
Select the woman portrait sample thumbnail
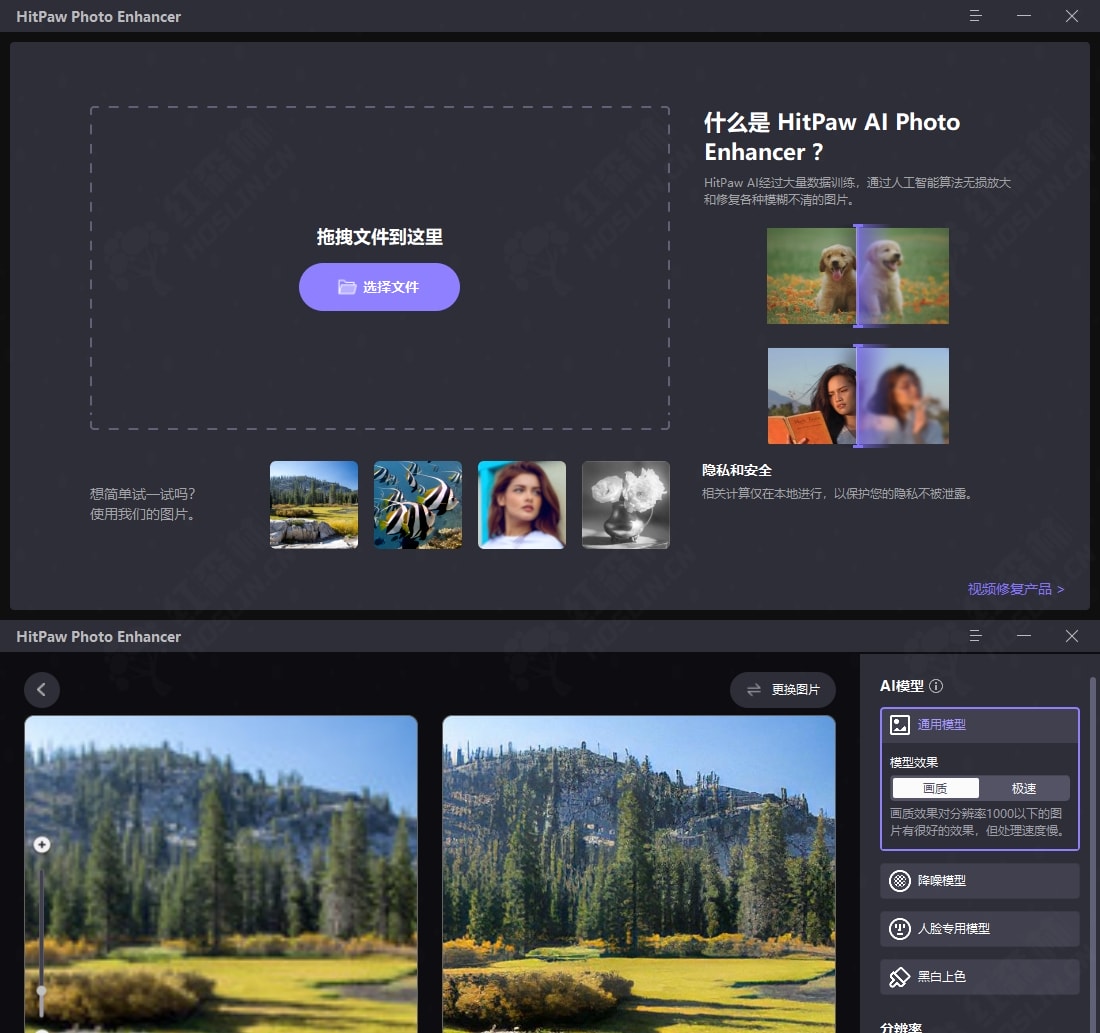tap(521, 505)
